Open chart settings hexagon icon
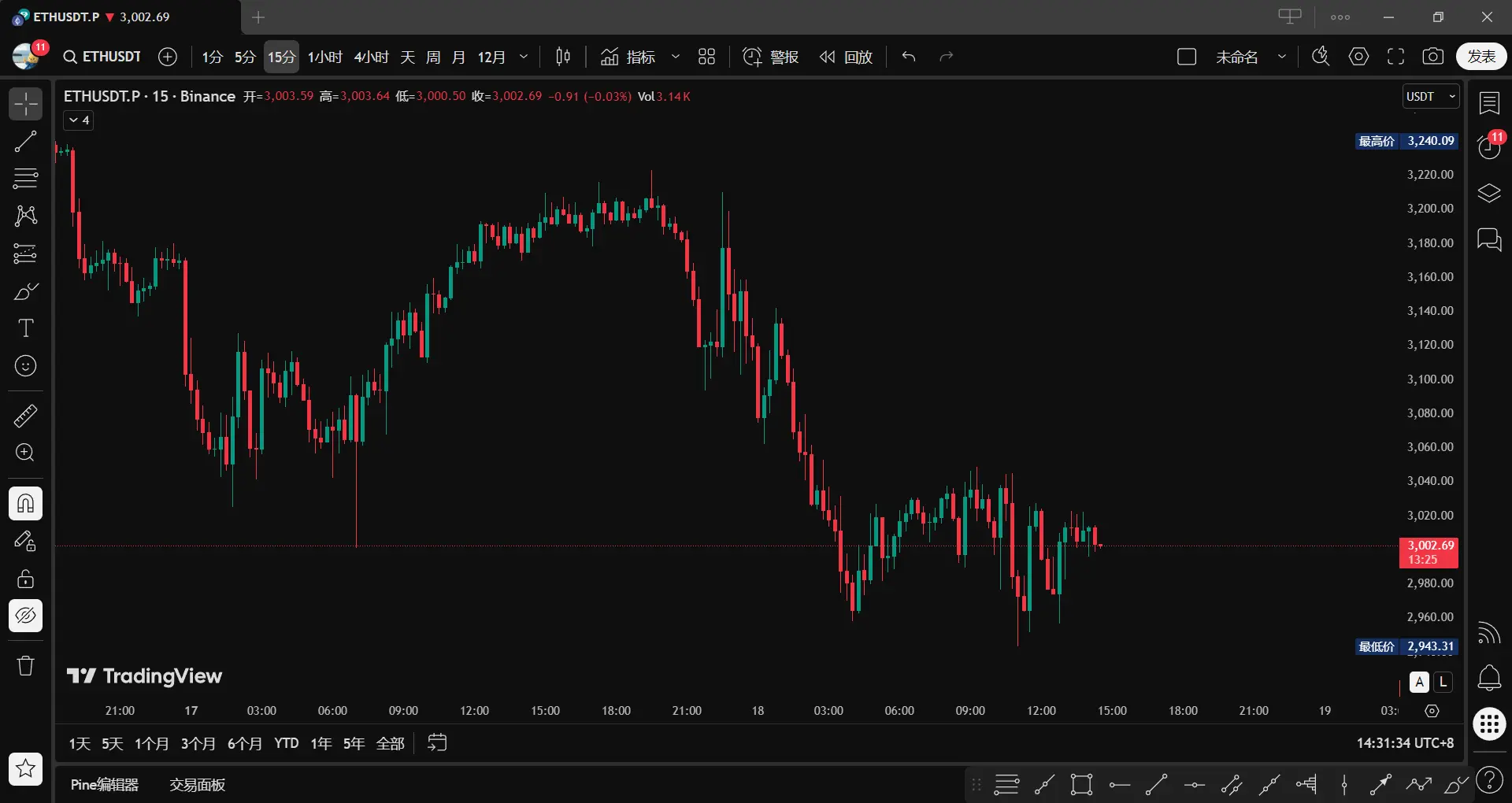 1358,57
